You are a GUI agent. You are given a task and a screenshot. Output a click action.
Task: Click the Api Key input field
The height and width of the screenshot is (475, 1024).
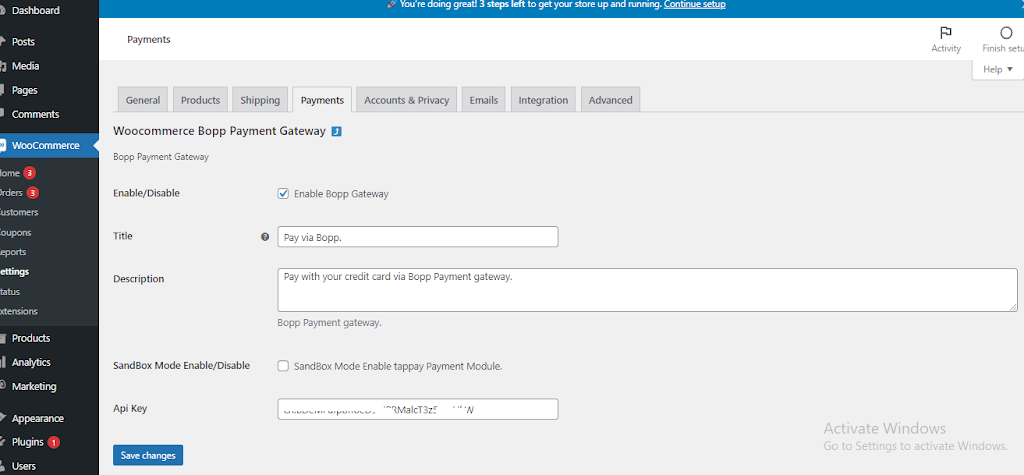point(418,409)
